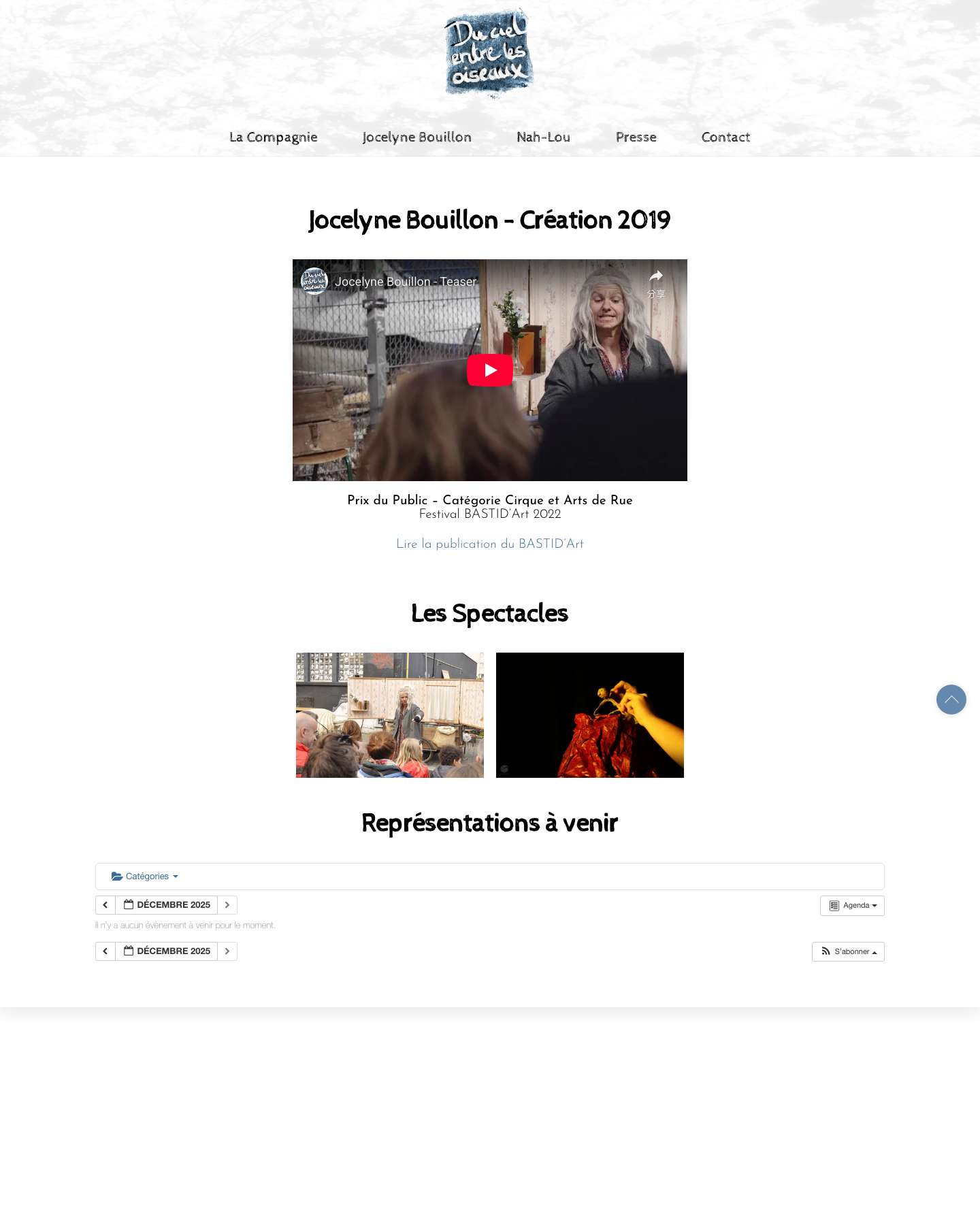
Task: Expand the Catégories filter dropdown
Action: click(145, 876)
